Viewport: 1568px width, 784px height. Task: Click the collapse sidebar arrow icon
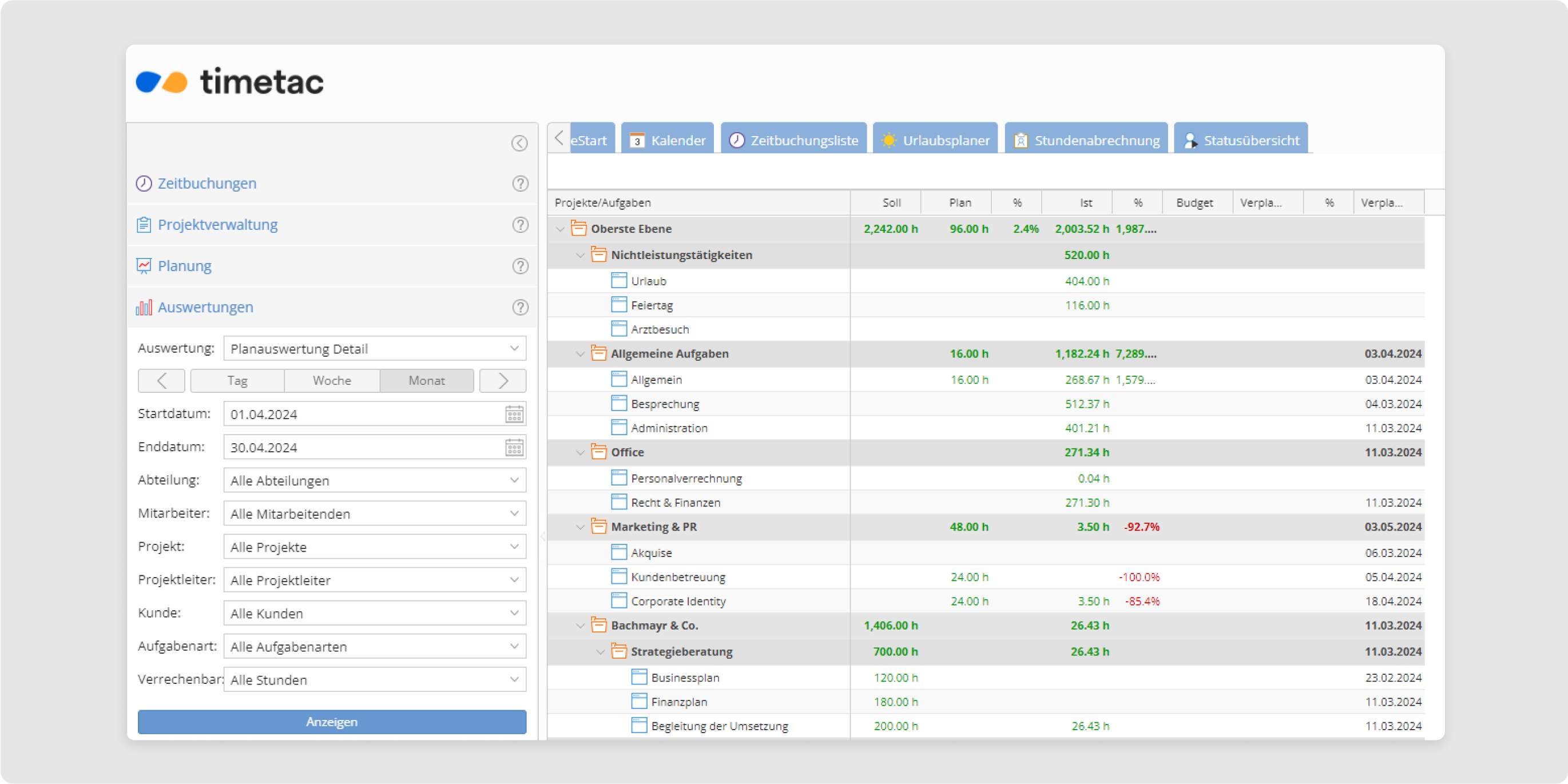coord(519,143)
